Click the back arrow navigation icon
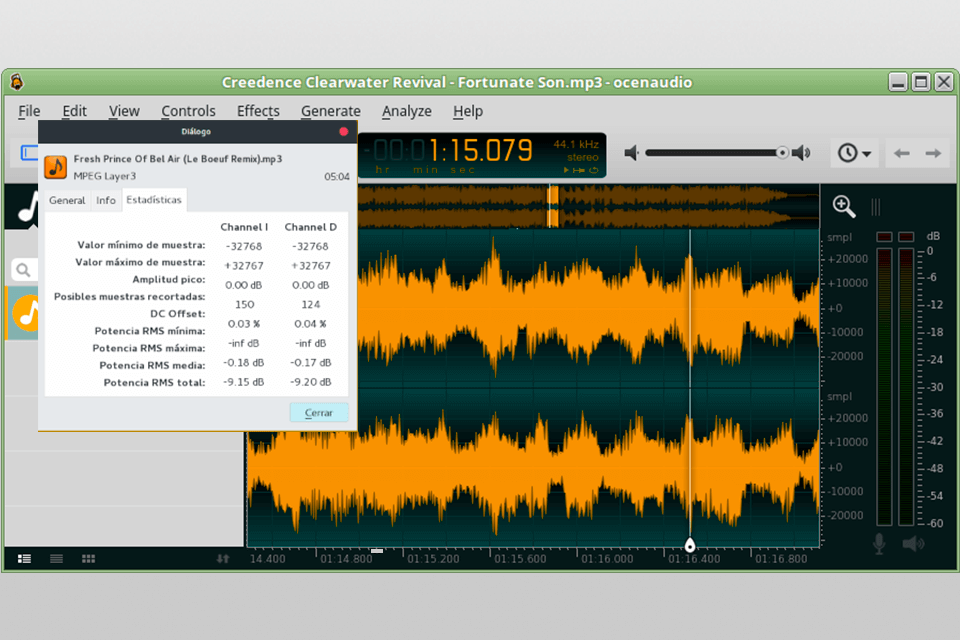960x640 pixels. [901, 153]
